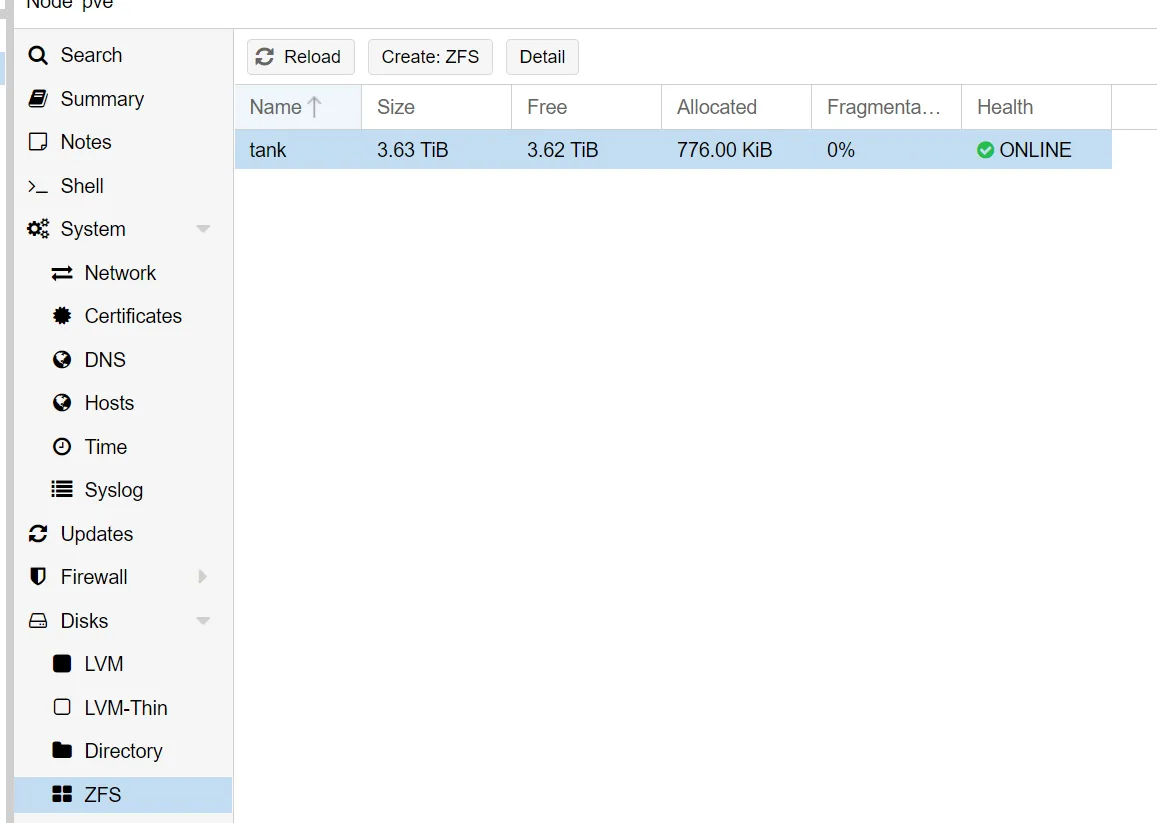Viewport: 1157px width, 823px height.
Task: Click the green ONLINE health check icon
Action: pyautogui.click(x=985, y=150)
